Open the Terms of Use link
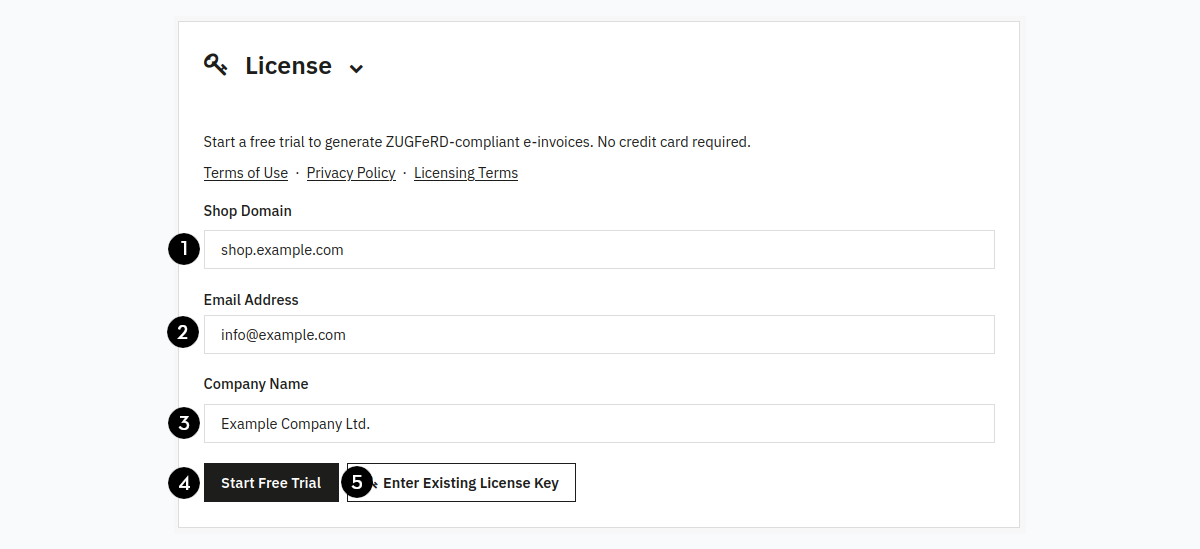Screen dimensions: 1200x549 246,173
